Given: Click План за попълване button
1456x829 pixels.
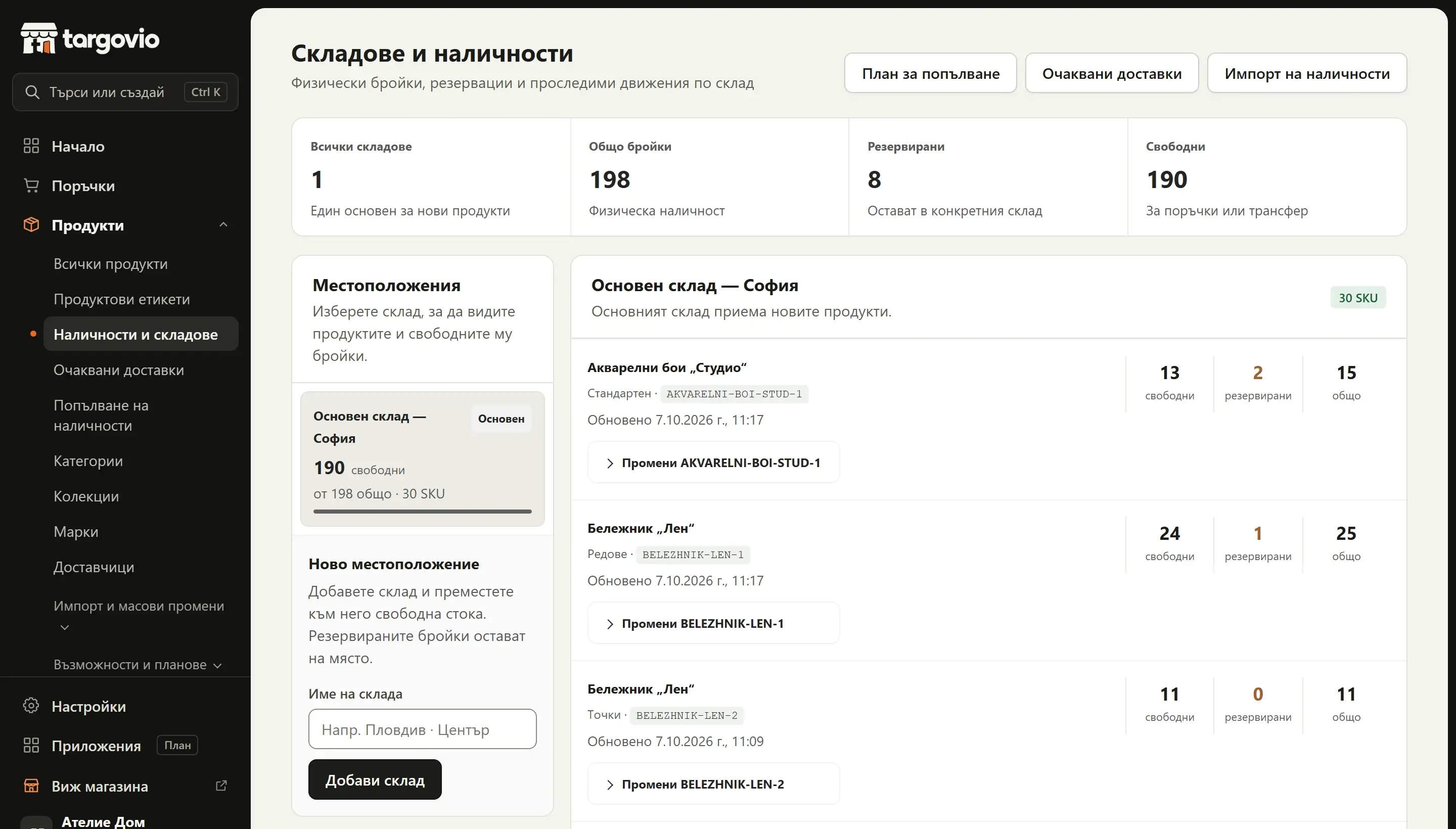Looking at the screenshot, I should point(930,73).
